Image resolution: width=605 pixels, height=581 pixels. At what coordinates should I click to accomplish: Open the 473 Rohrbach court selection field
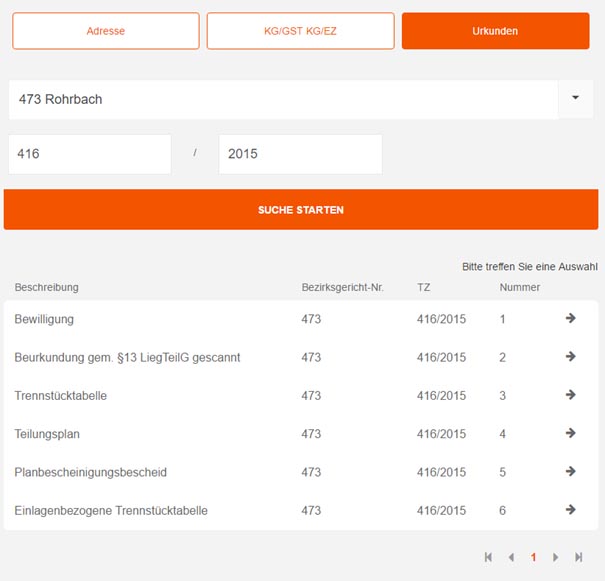tap(282, 99)
